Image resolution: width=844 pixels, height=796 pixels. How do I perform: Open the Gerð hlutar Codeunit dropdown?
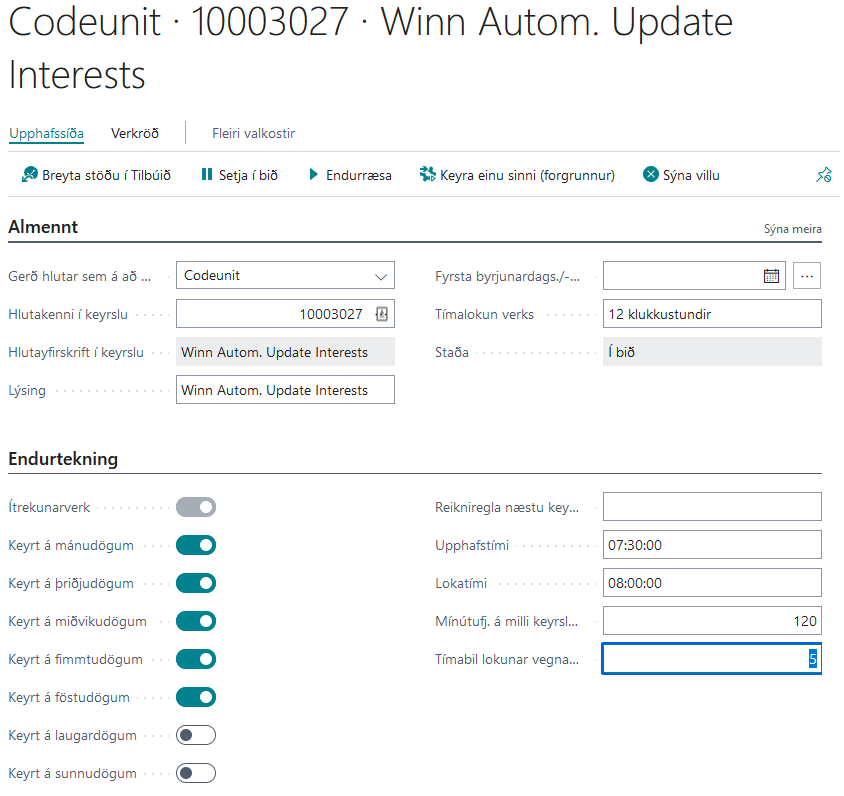point(285,276)
